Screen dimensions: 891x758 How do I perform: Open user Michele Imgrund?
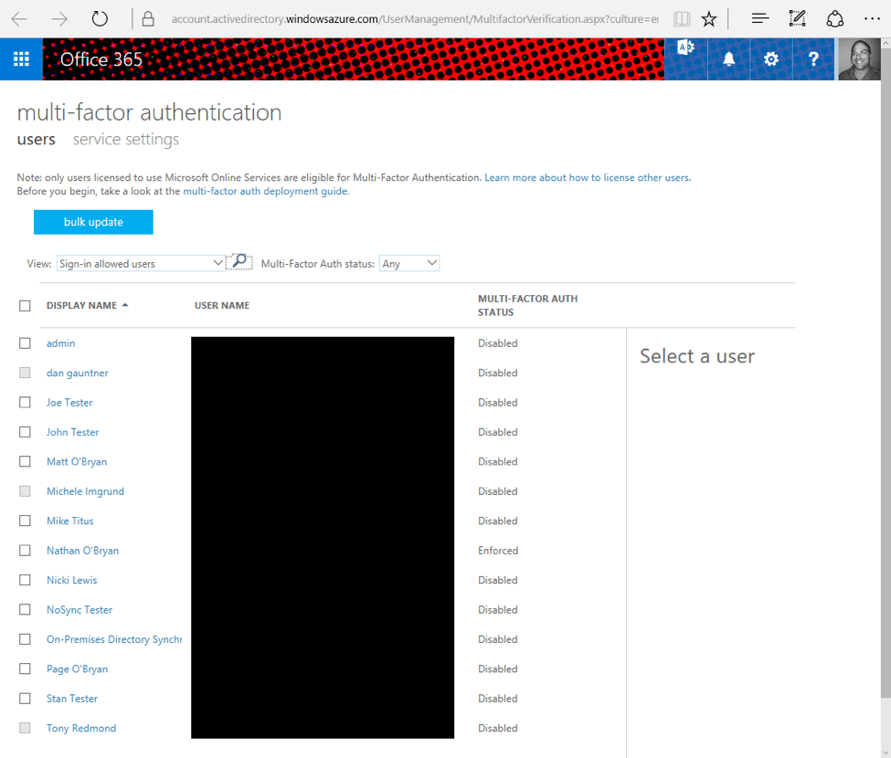coord(85,492)
